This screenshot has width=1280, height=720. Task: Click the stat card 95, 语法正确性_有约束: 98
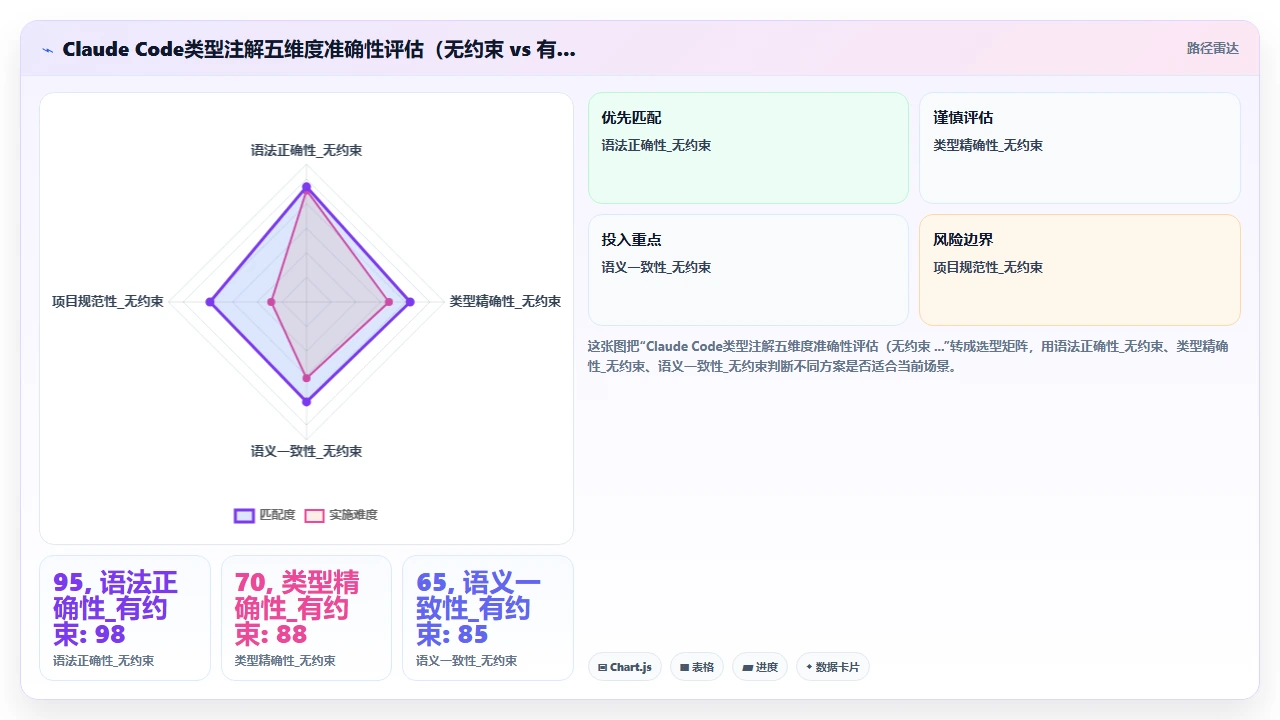click(x=125, y=618)
